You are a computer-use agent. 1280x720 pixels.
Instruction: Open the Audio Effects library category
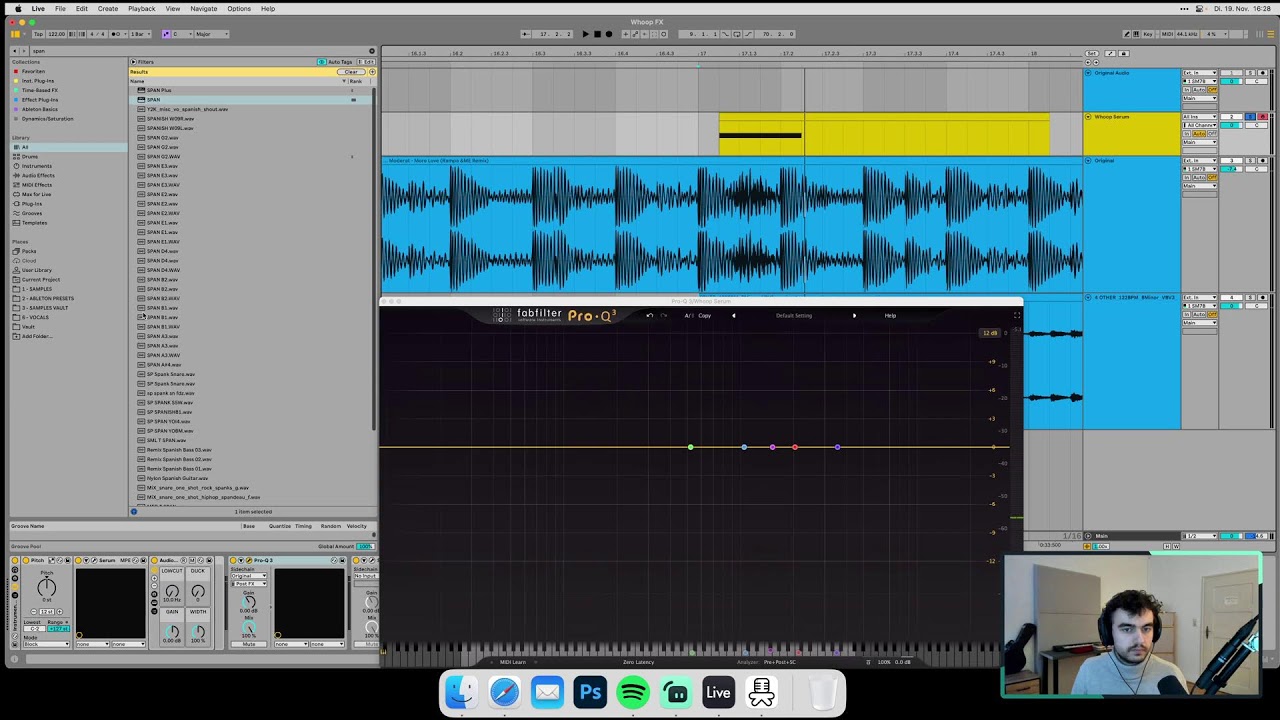(38, 176)
